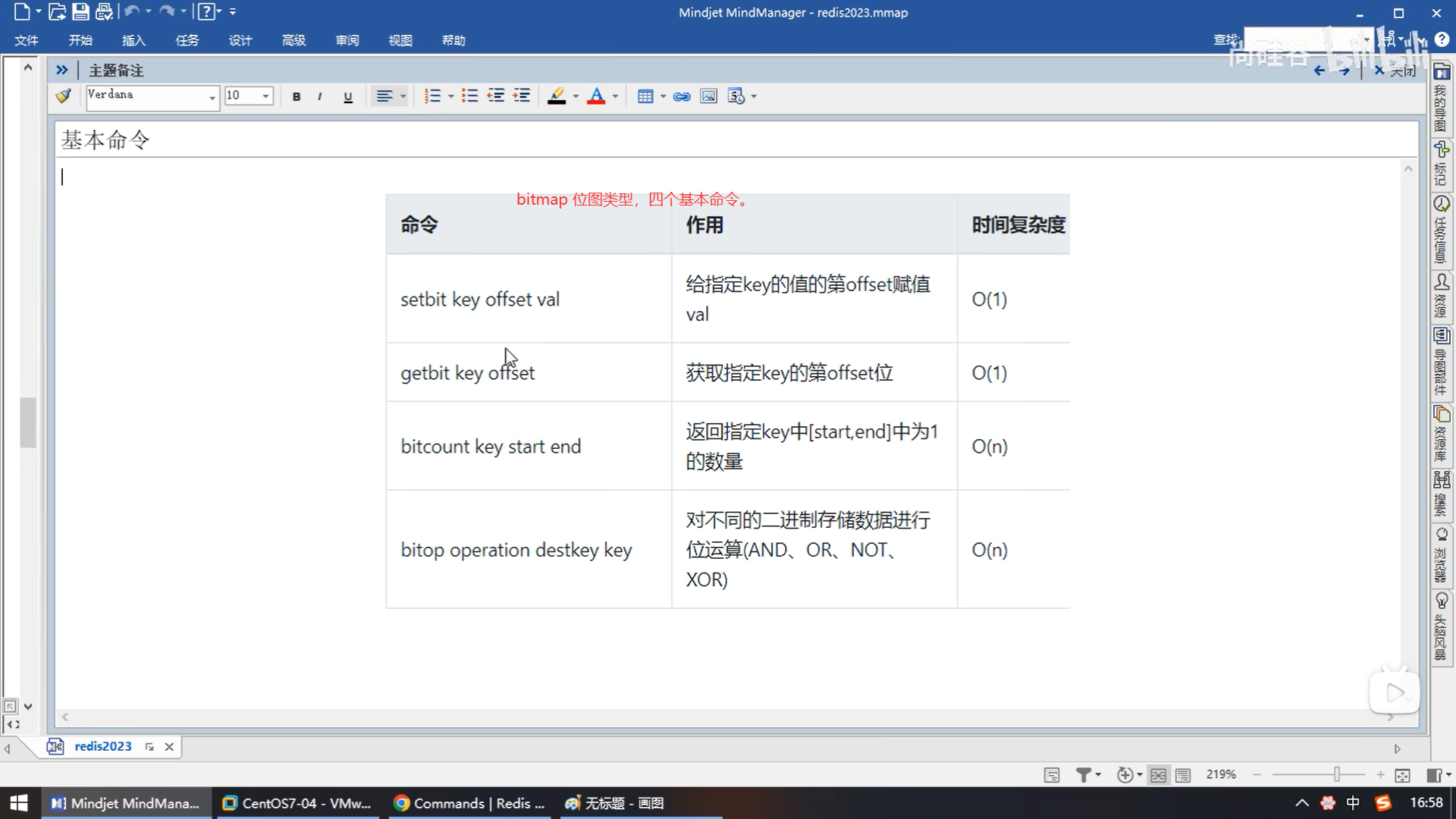
Task: Toggle bold formatting in notes toolbar
Action: tap(297, 96)
